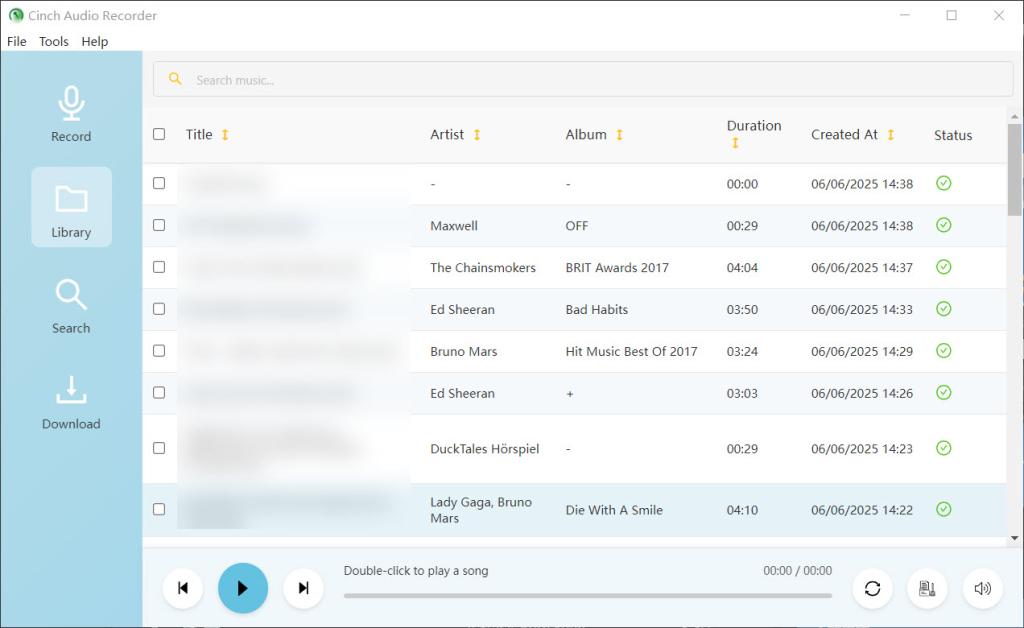The width and height of the screenshot is (1024, 628).
Task: Skip to the next track
Action: tap(303, 588)
